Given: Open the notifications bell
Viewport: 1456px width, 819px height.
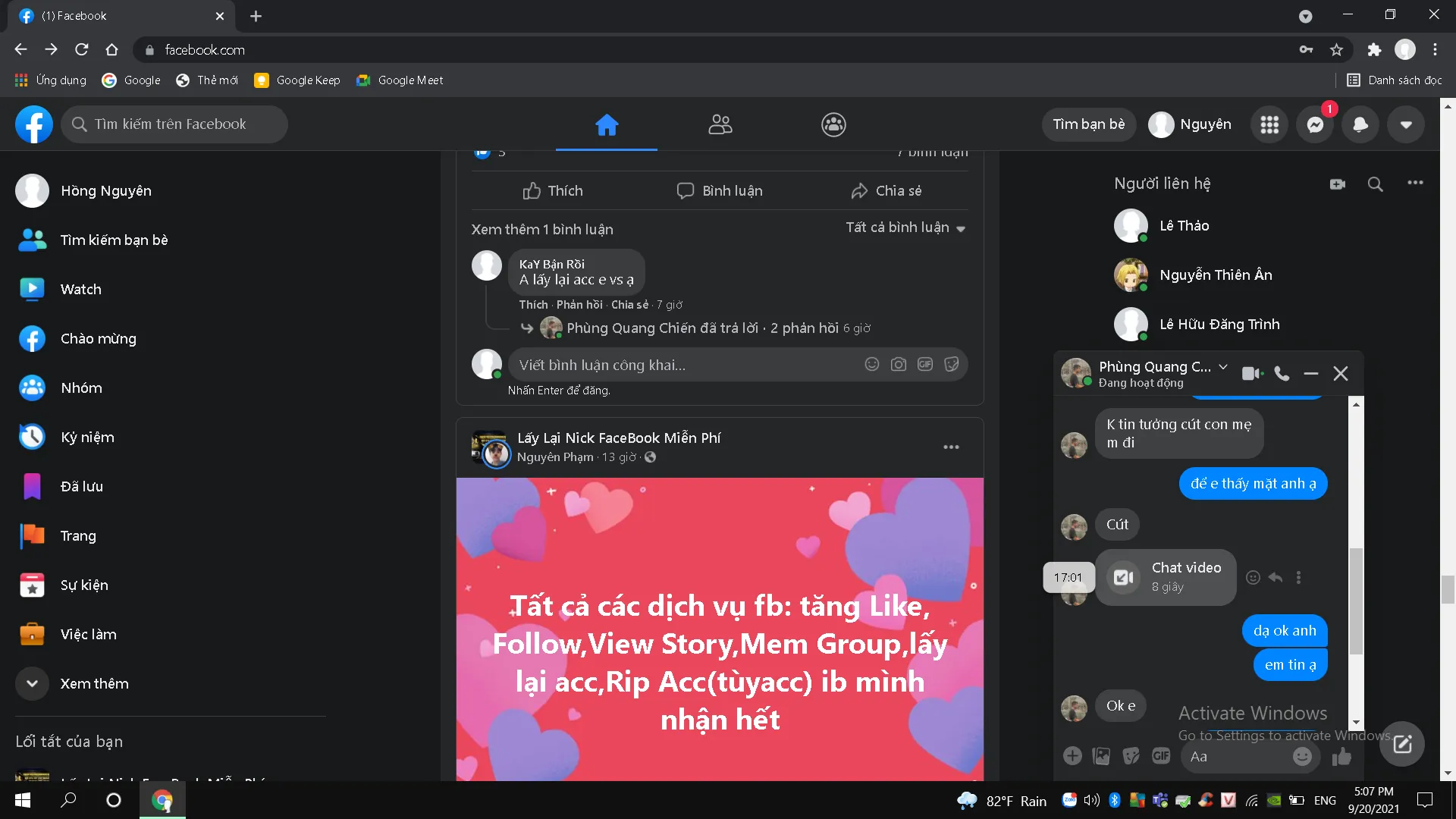Looking at the screenshot, I should [1360, 124].
